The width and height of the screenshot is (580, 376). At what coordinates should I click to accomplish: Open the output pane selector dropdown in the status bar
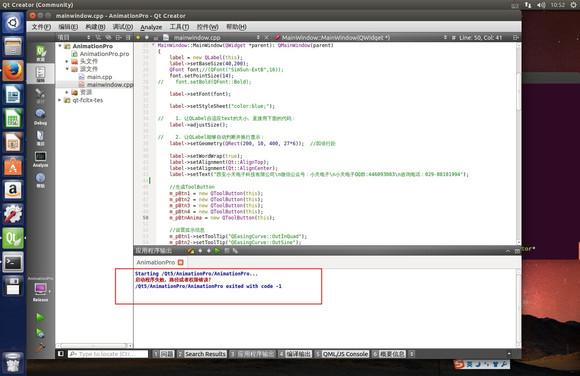tap(412, 354)
